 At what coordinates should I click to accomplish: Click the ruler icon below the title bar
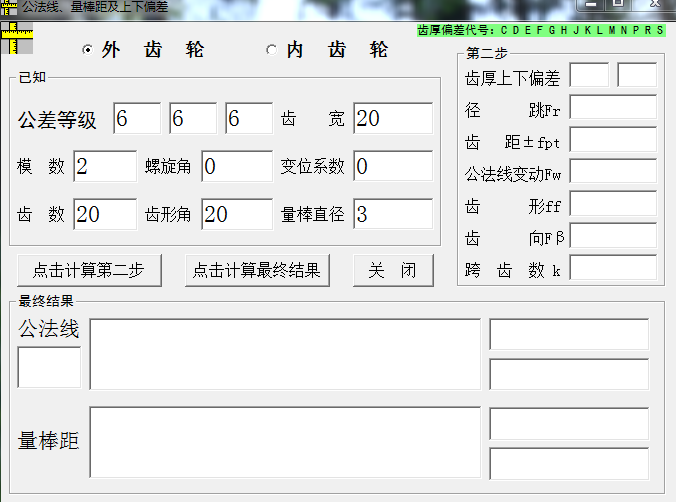(17, 38)
